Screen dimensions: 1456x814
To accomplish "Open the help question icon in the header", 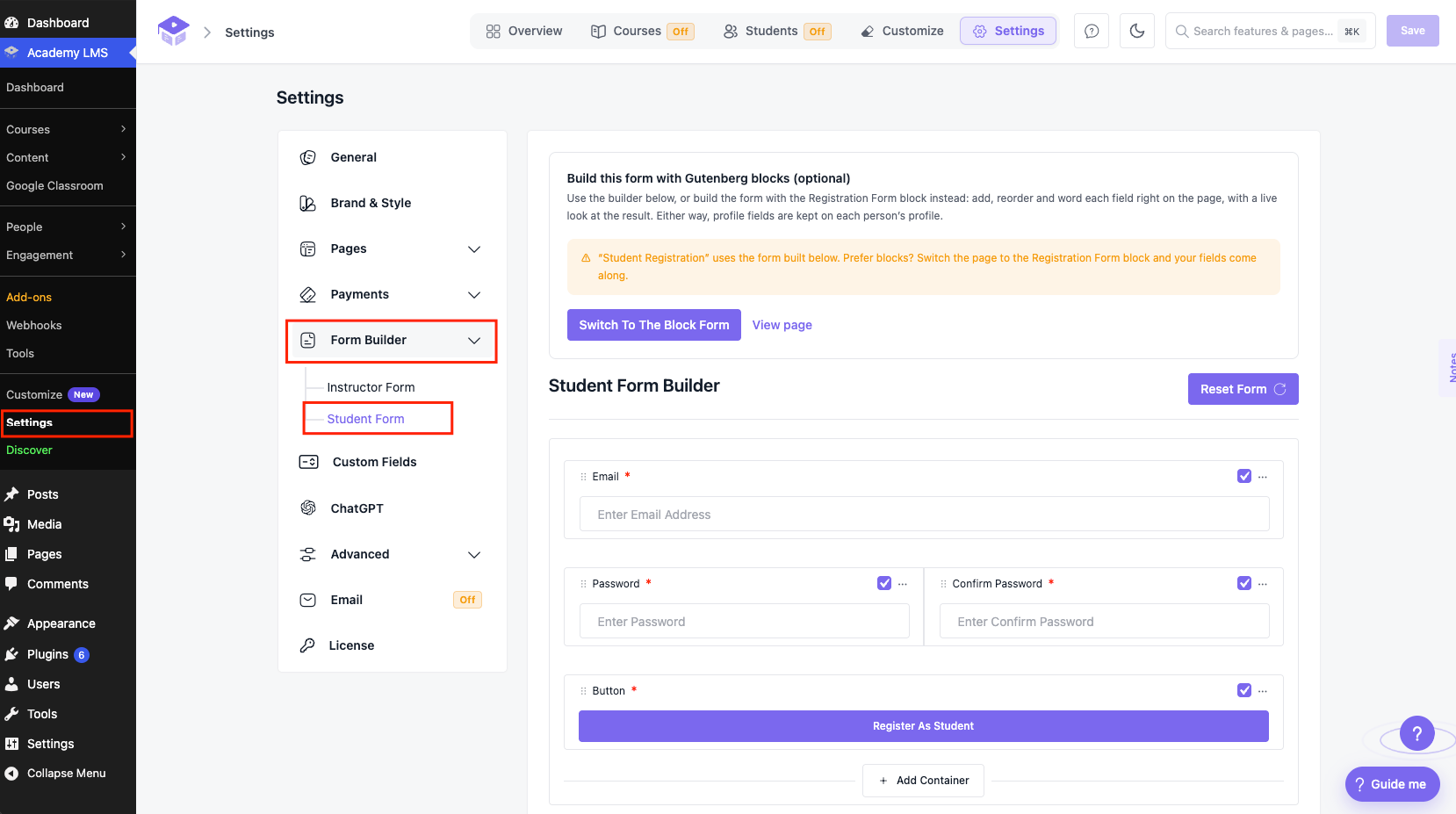I will pyautogui.click(x=1092, y=31).
